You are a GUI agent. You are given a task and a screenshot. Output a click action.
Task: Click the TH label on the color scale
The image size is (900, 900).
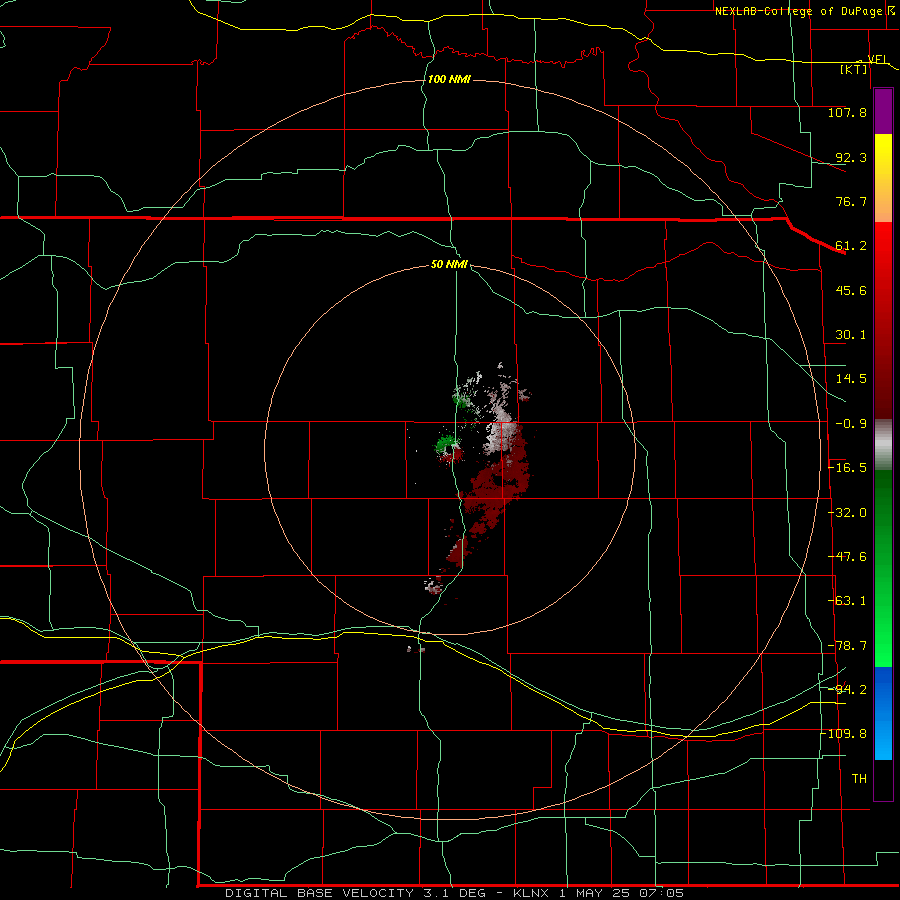coord(859,778)
